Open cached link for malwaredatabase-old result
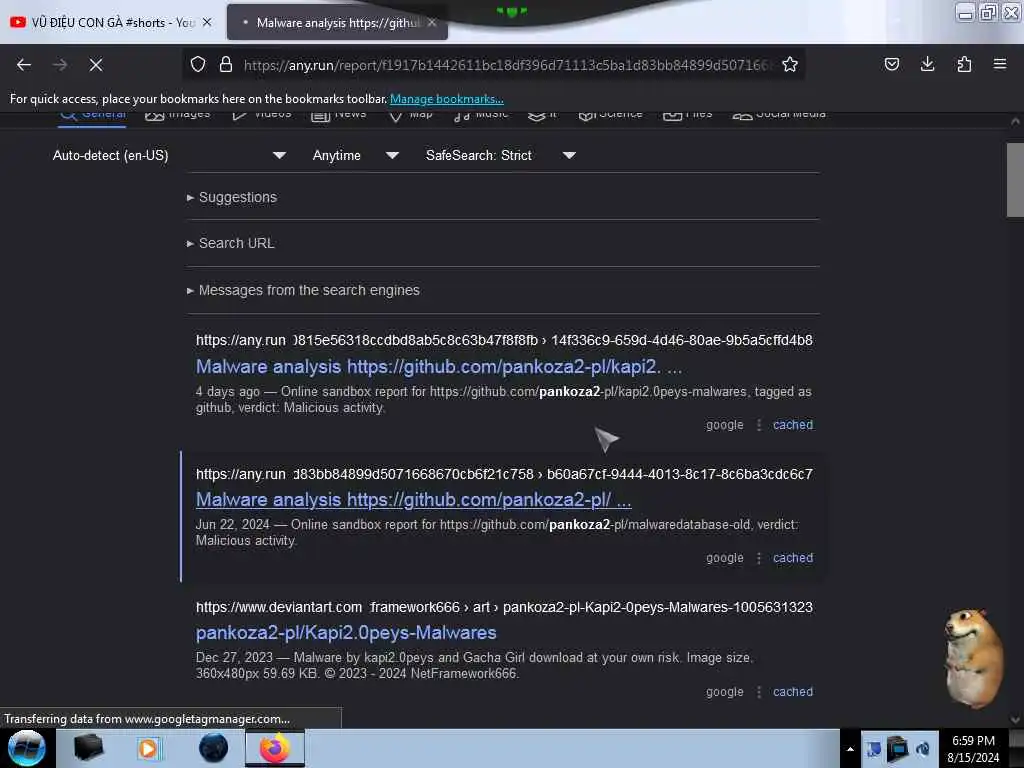The image size is (1024, 768). (793, 558)
